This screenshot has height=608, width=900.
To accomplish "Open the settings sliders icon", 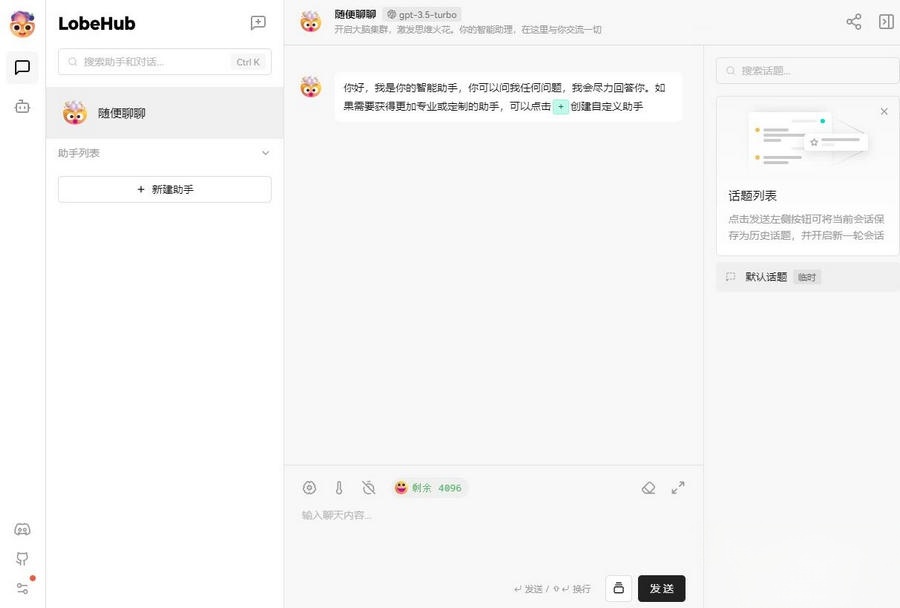I will click(22, 588).
